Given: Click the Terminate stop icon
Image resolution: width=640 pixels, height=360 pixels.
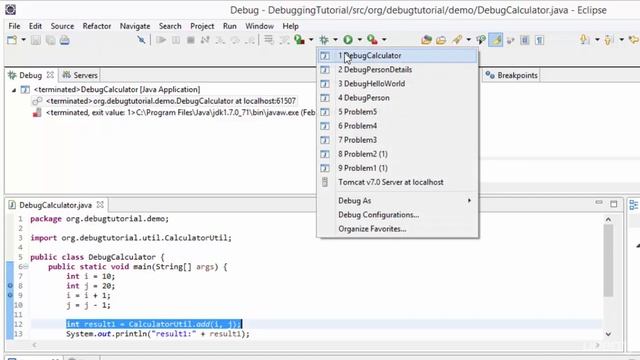Looking at the screenshot, I should click(191, 40).
